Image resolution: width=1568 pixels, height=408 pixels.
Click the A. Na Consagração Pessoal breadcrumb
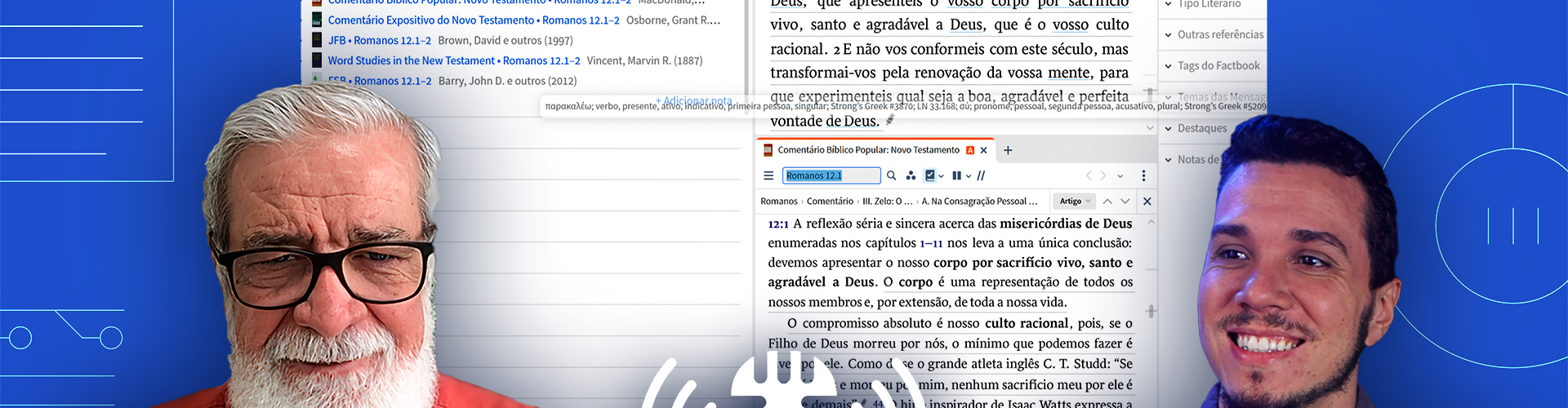coord(979,202)
